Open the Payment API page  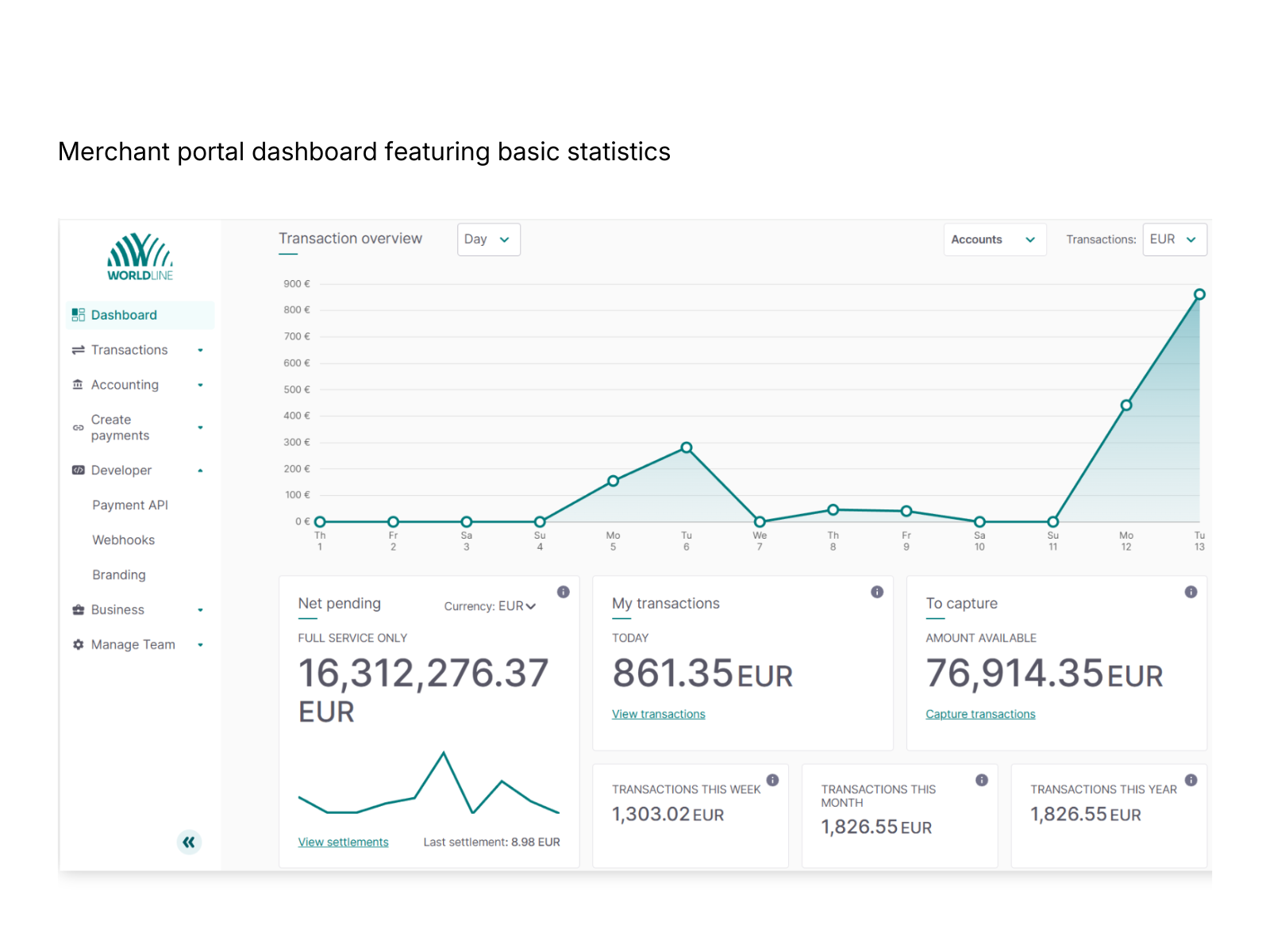pos(130,505)
